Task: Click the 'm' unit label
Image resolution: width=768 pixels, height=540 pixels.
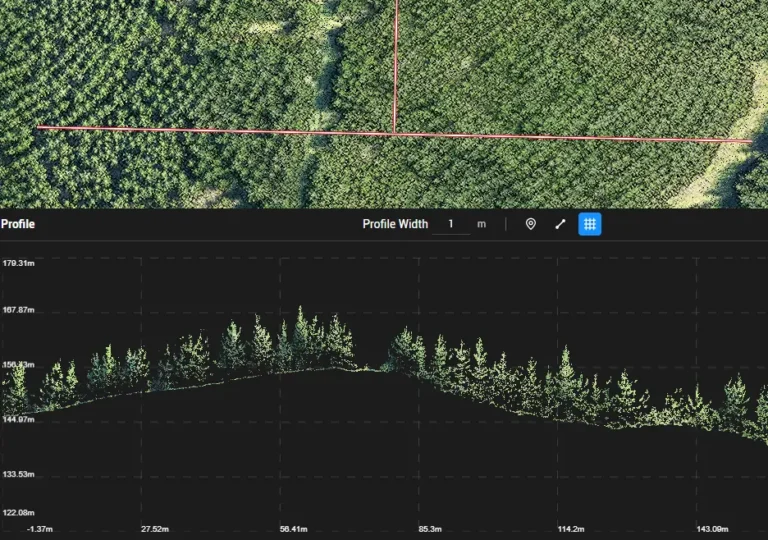Action: [481, 224]
